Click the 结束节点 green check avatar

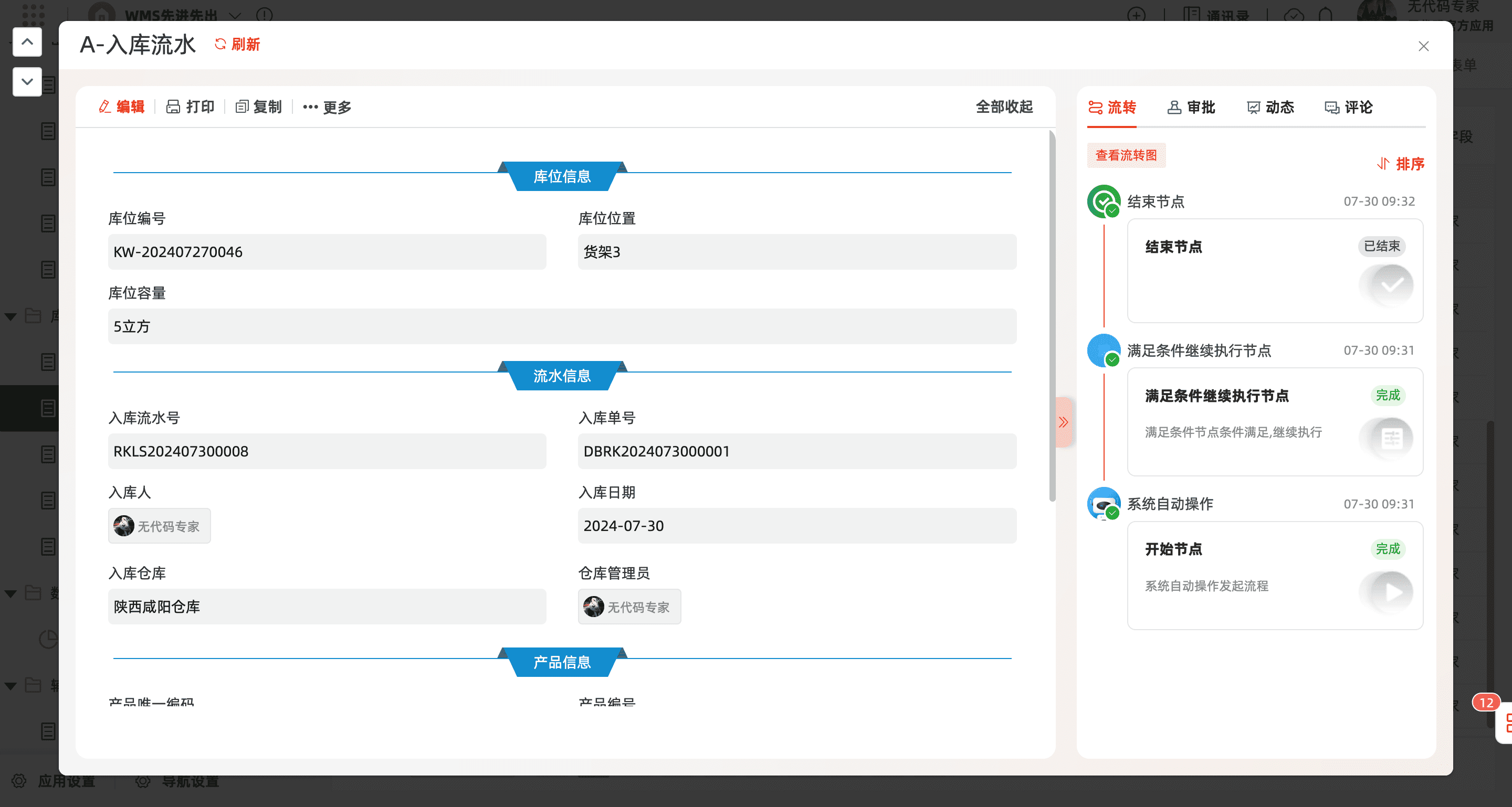(x=1104, y=201)
